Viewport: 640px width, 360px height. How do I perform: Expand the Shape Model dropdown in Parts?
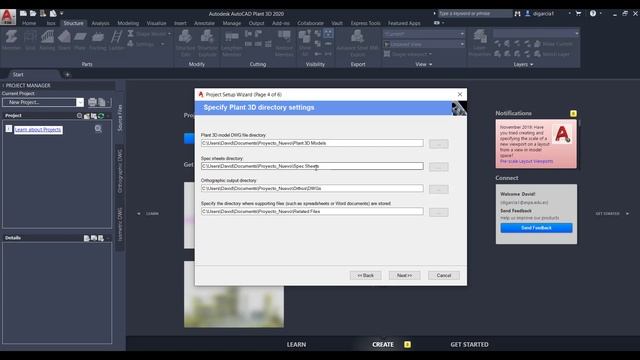tap(169, 34)
